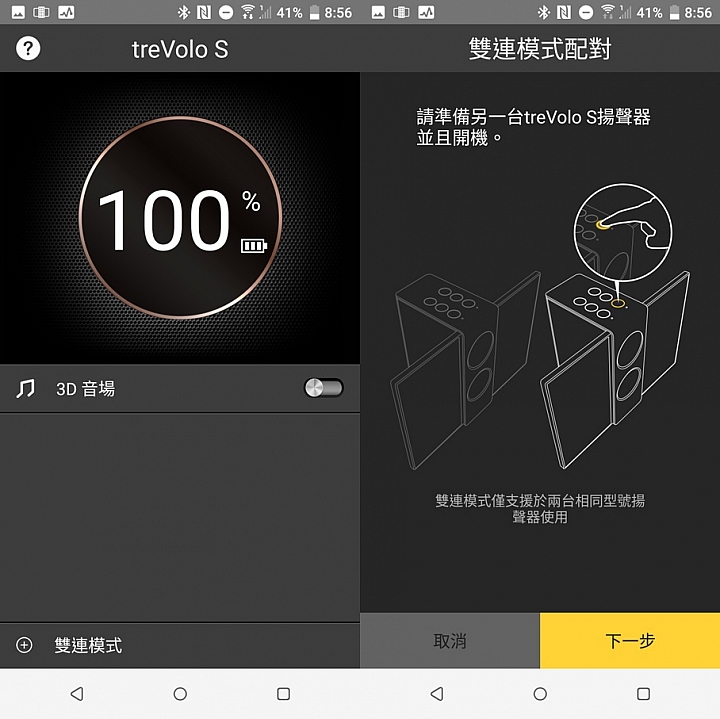Tap the 8:56 clock on left screen
Screen dimensions: 720x719
338,12
